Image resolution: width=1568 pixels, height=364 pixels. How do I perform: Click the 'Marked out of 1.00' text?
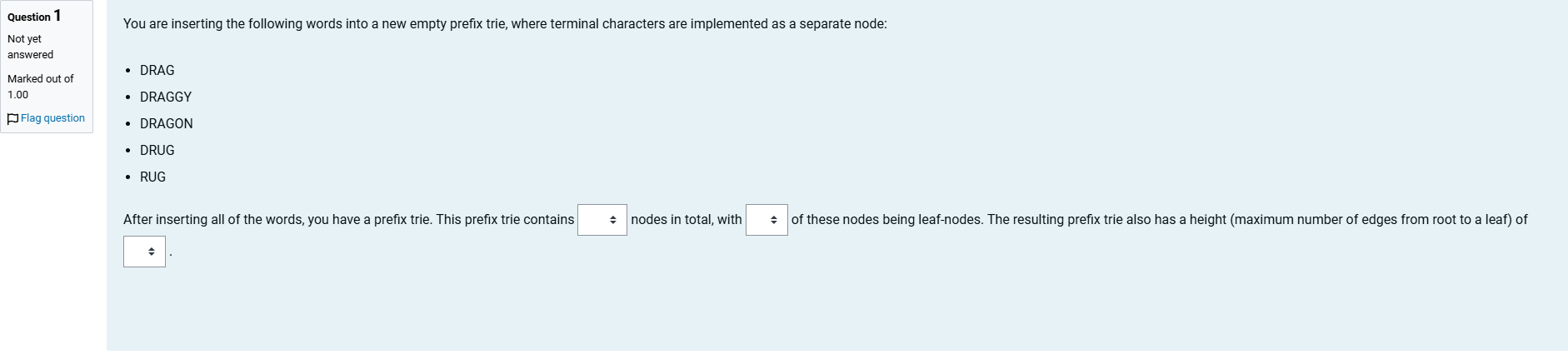[x=40, y=87]
